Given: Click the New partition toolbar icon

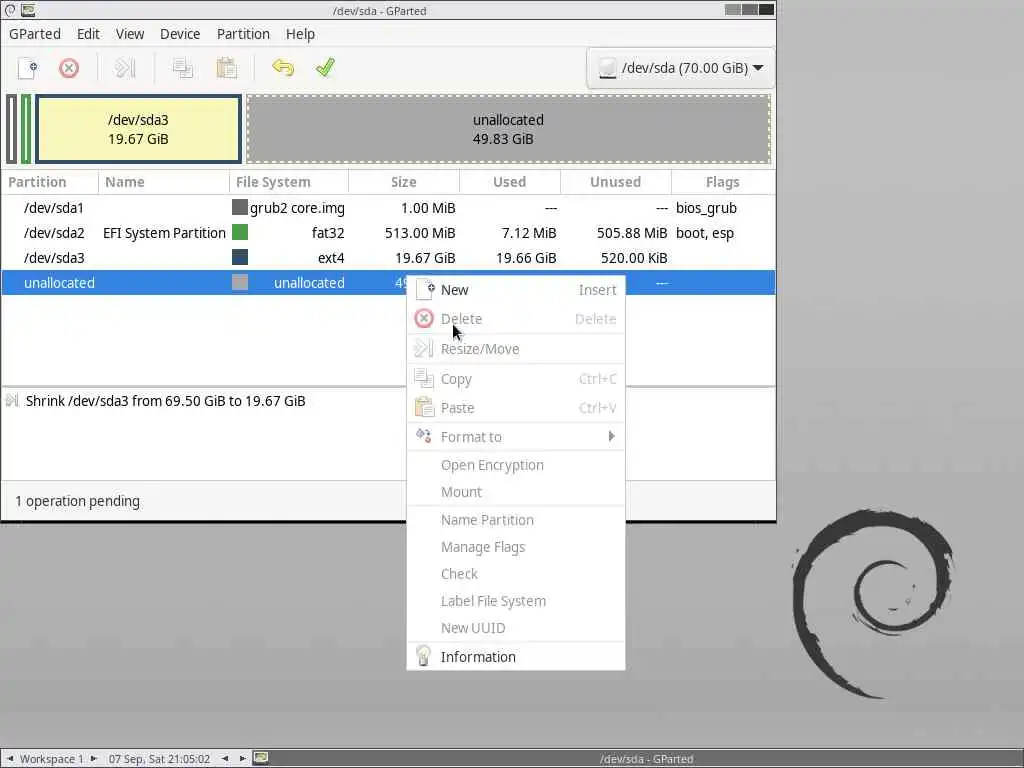Looking at the screenshot, I should [x=27, y=68].
